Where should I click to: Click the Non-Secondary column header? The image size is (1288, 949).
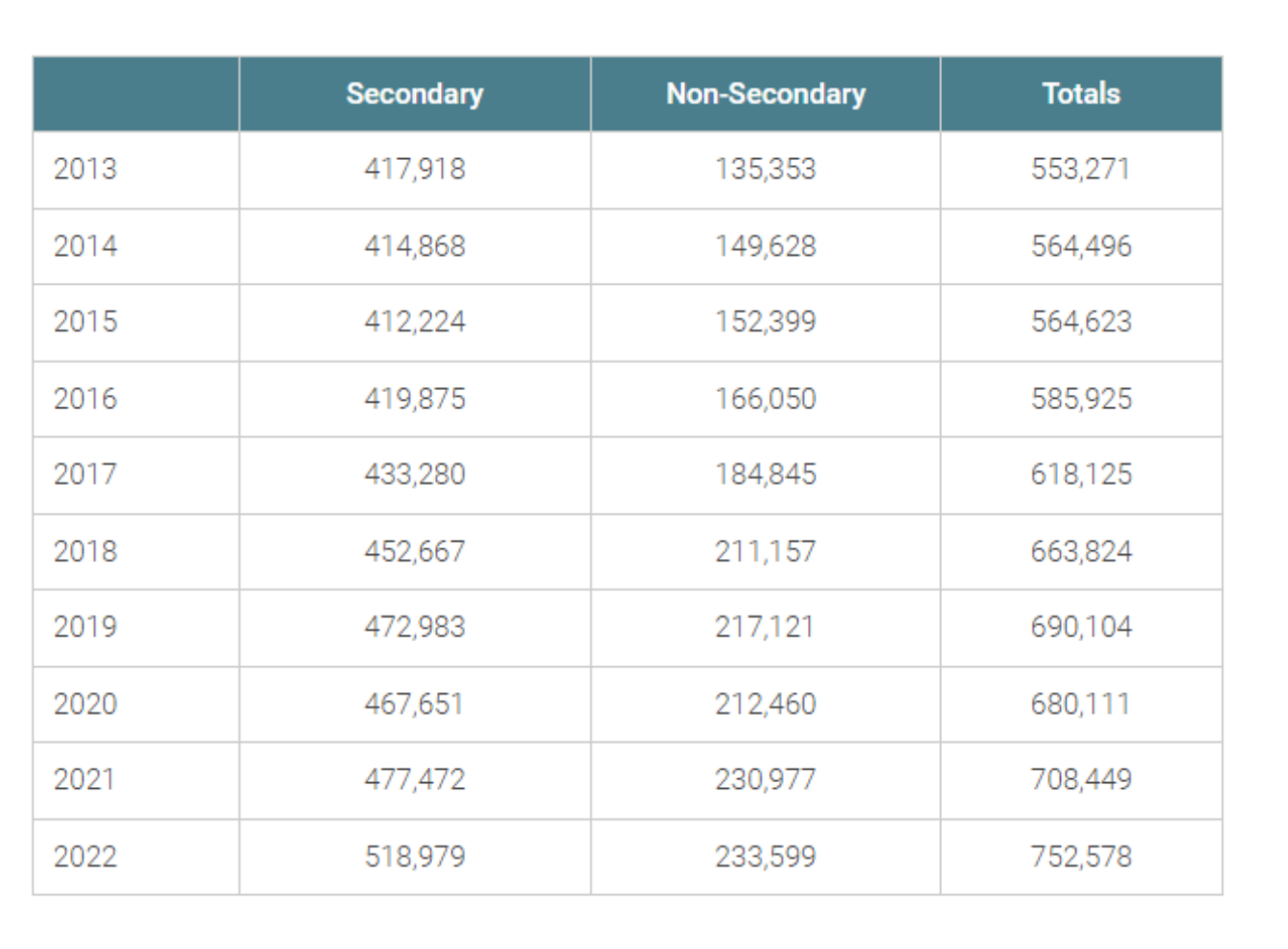pos(766,94)
